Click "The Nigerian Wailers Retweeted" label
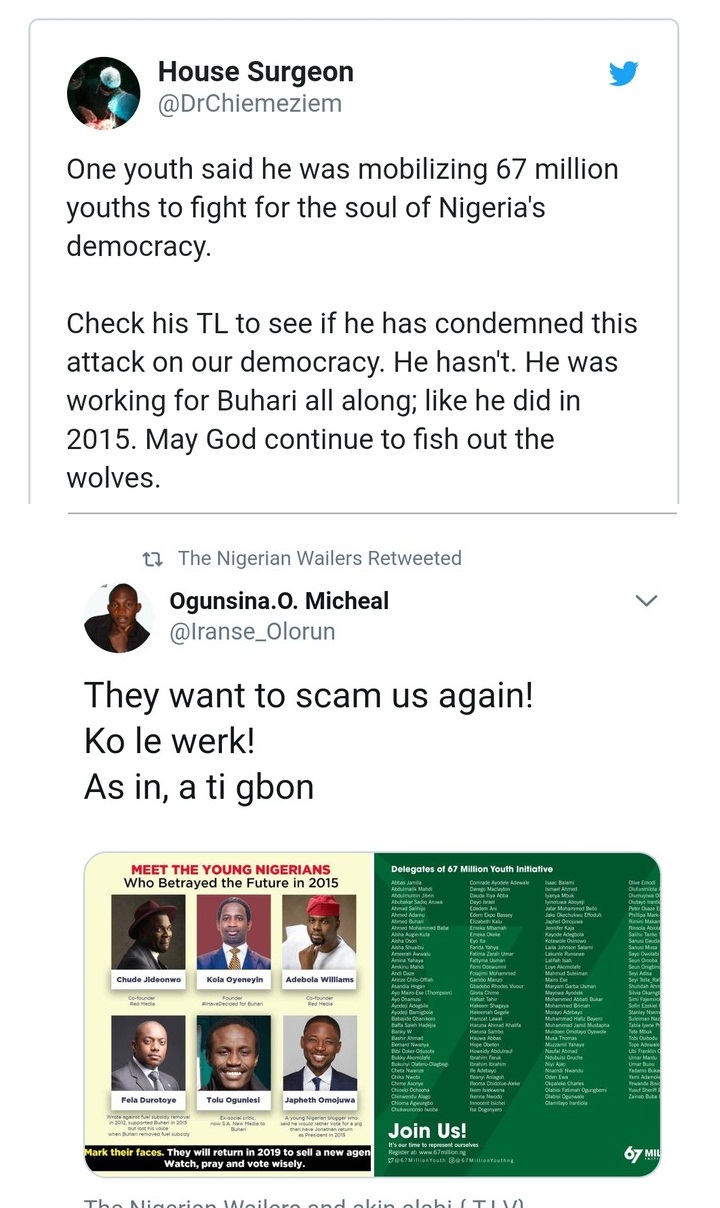This screenshot has height=1208, width=720. coord(319,559)
